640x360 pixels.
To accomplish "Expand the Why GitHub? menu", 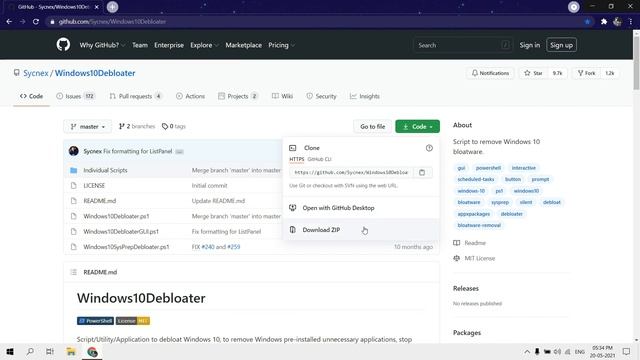I will click(x=102, y=45).
